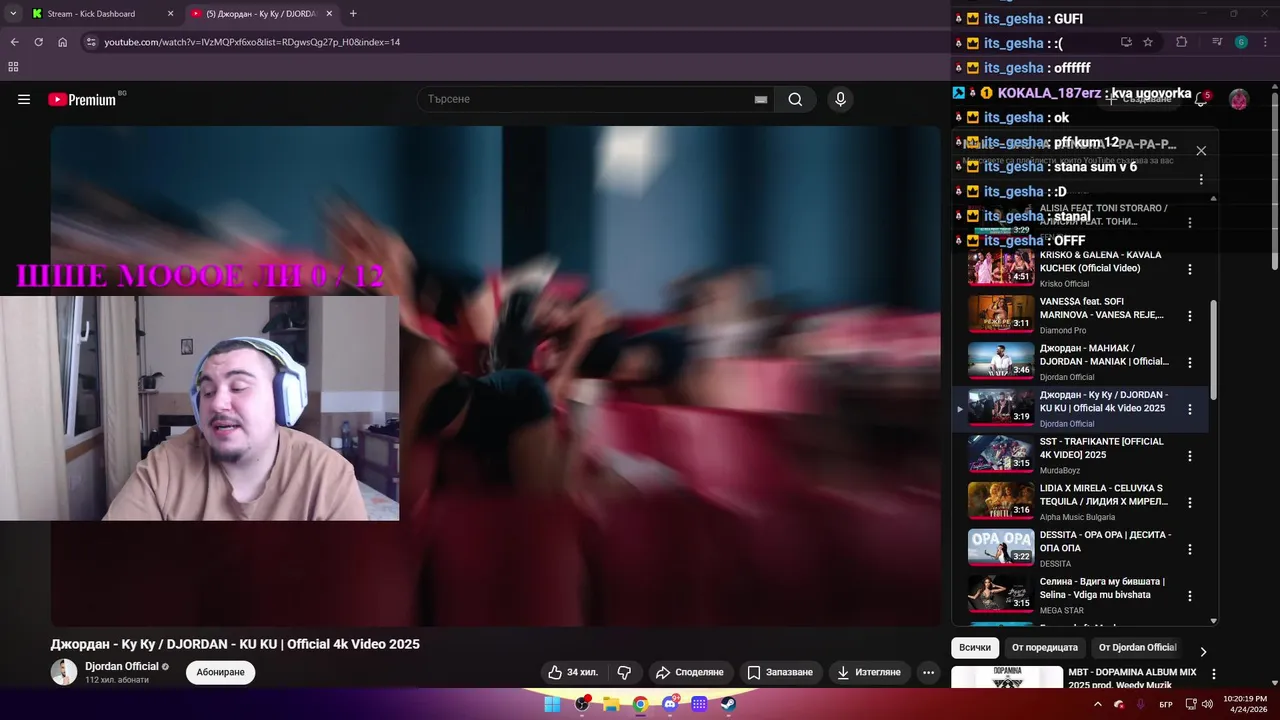The height and width of the screenshot is (720, 1280).
Task: Select the От Djordan Official filter chip
Action: pyautogui.click(x=1137, y=647)
